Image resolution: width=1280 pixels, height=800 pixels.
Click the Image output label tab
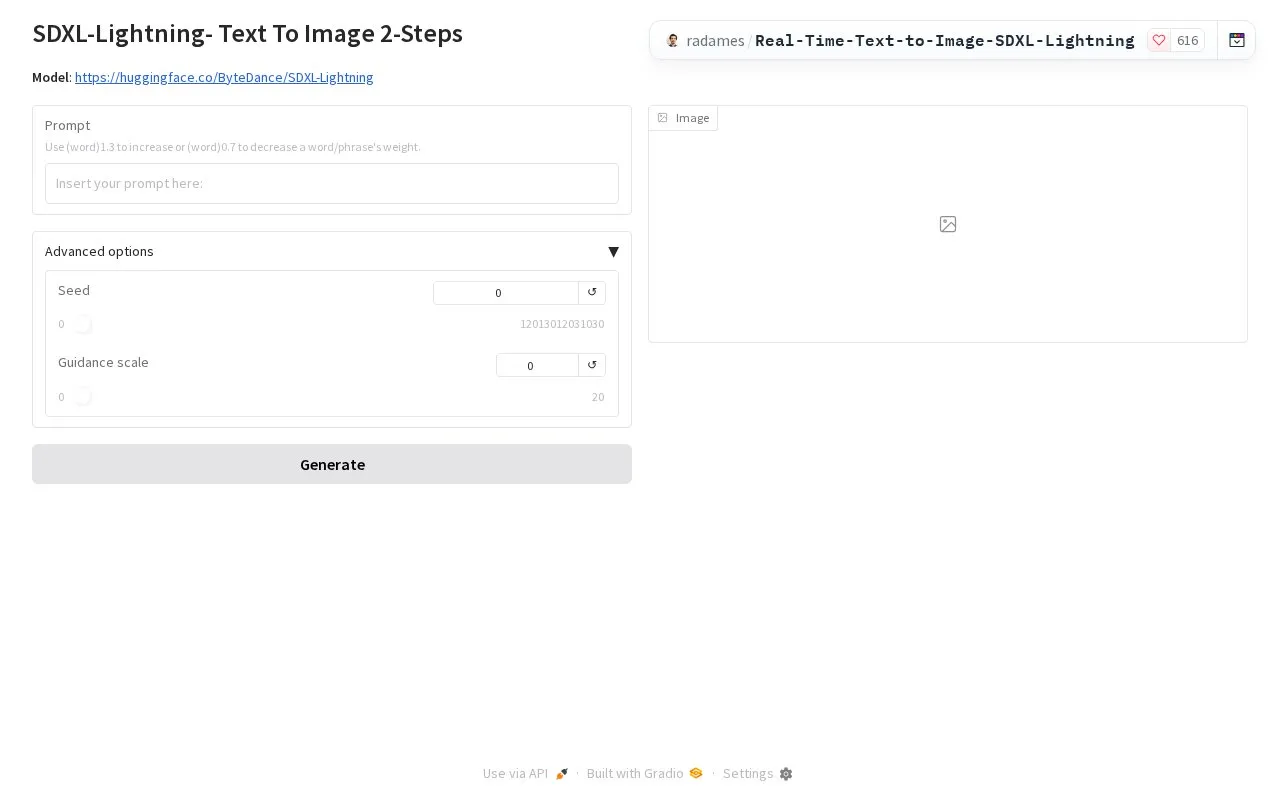(683, 118)
